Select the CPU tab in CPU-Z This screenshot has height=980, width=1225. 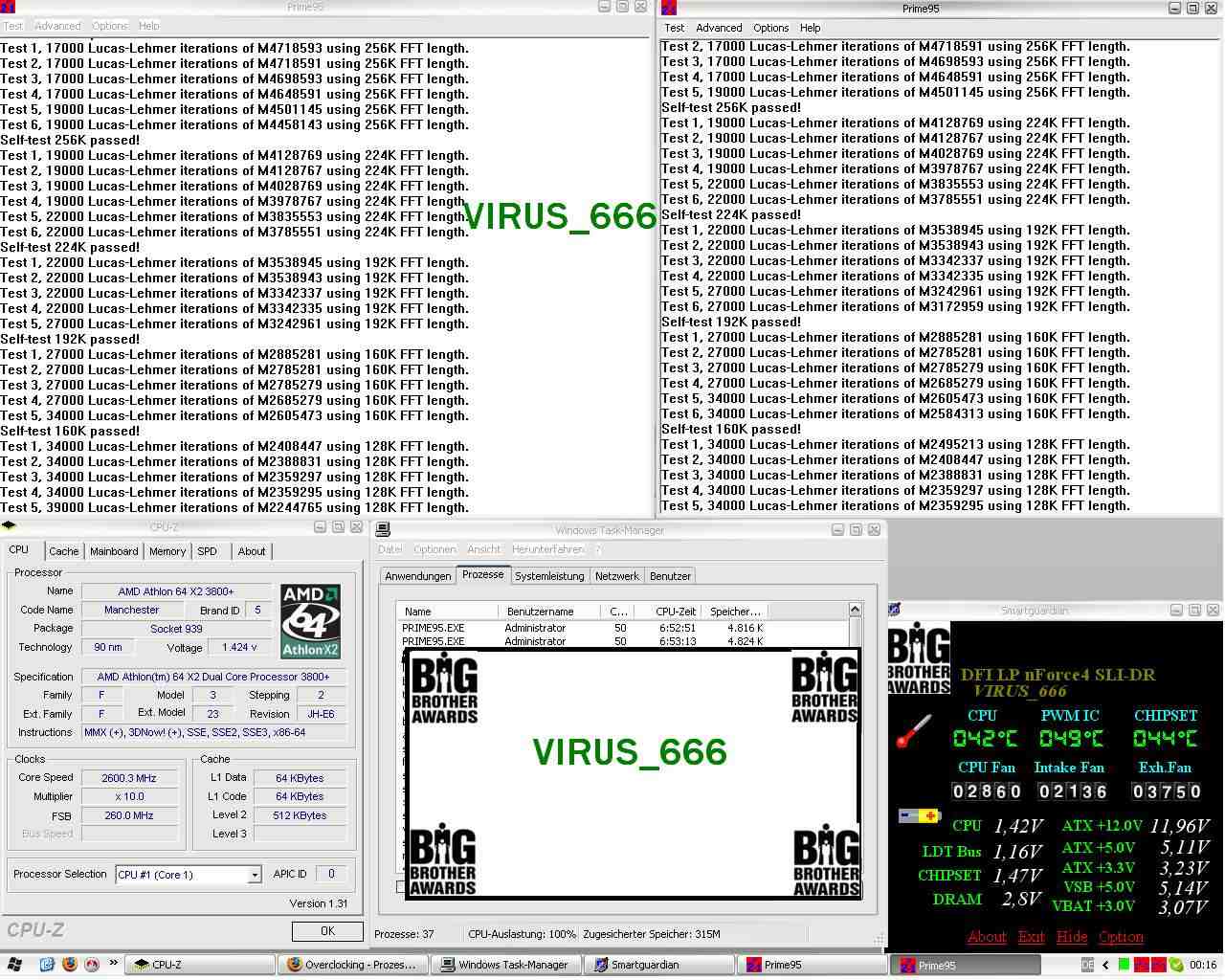click(19, 549)
